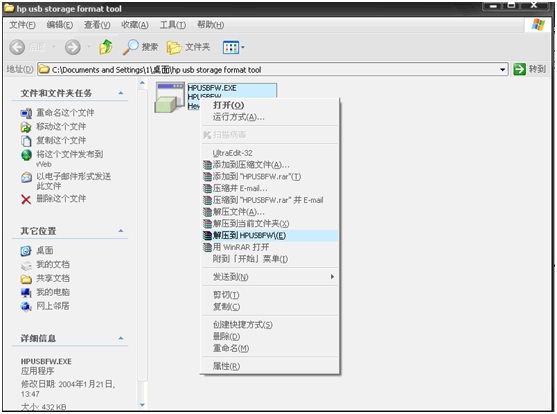Click the WinRAR icon beside 解压文件(A)
Viewport: 557px width, 414px height.
point(207,212)
